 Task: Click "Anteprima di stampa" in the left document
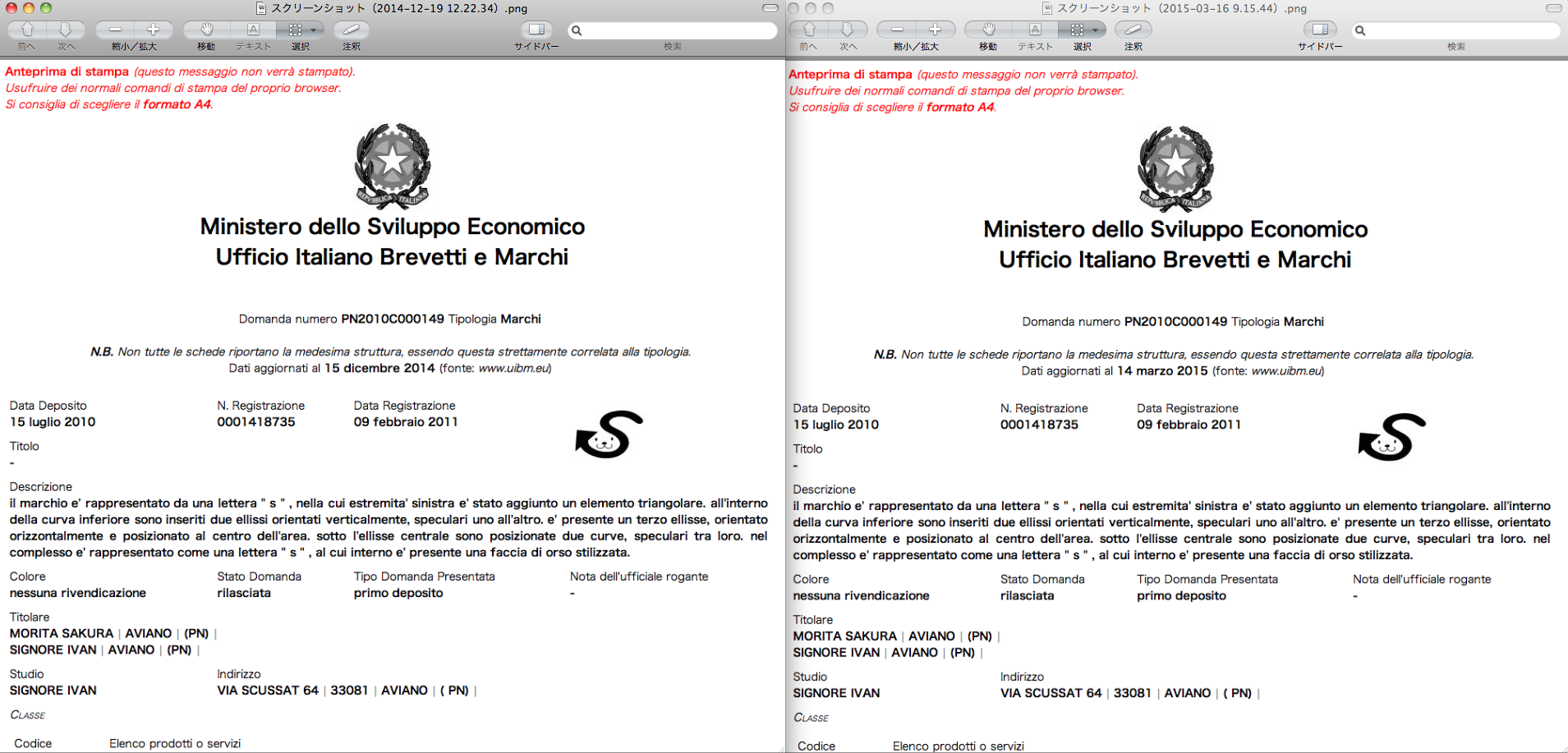[x=67, y=71]
